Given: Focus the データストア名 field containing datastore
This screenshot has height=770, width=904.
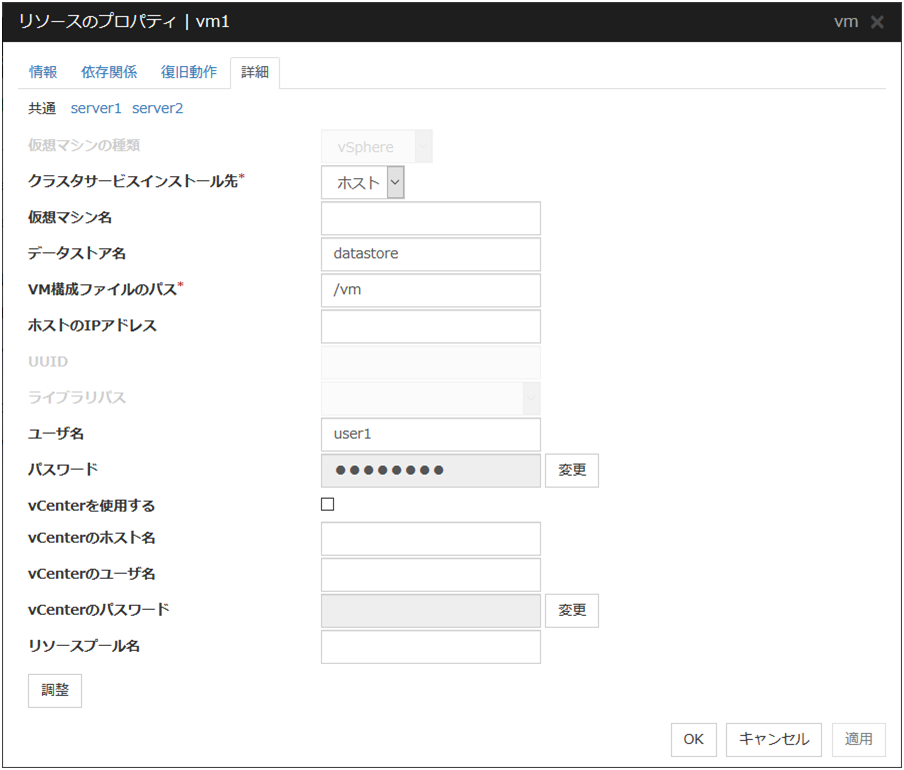Looking at the screenshot, I should [x=430, y=254].
